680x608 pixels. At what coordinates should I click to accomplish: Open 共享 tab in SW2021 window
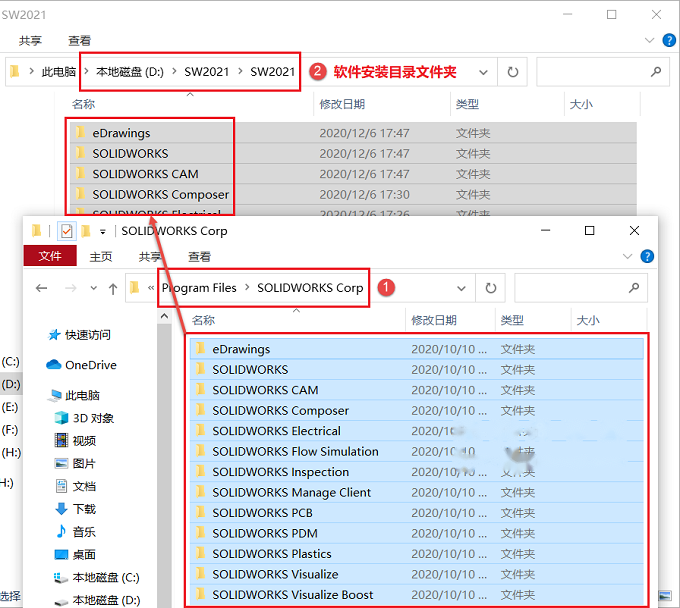pos(30,41)
